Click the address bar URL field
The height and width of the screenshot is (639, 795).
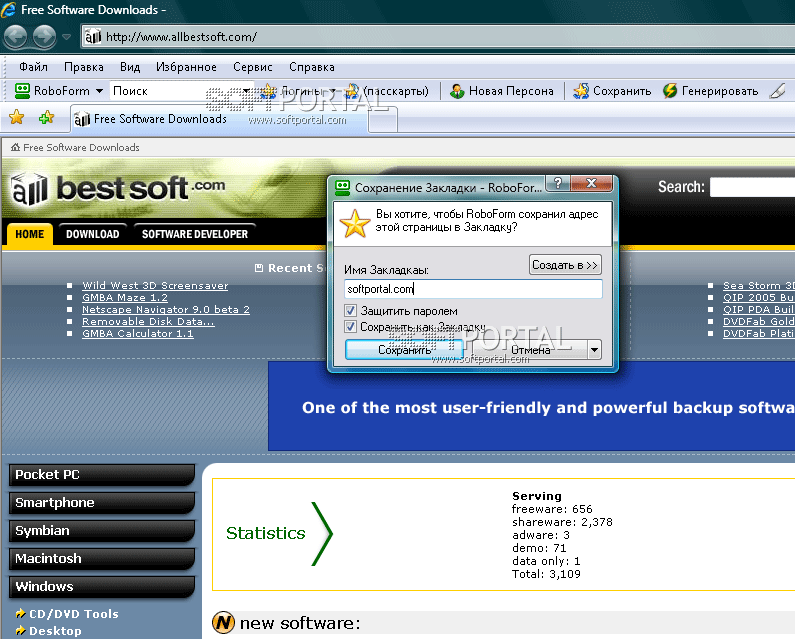click(x=438, y=37)
